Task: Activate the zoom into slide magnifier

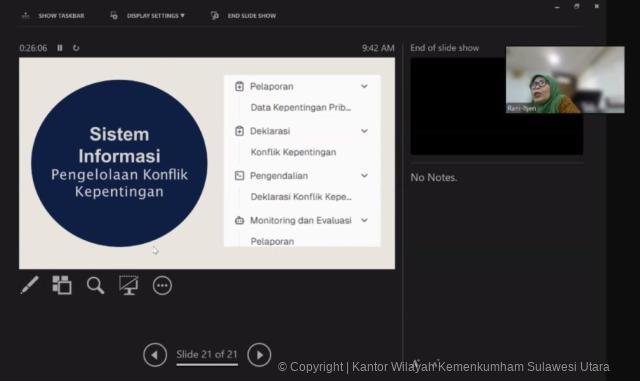Action: point(96,285)
